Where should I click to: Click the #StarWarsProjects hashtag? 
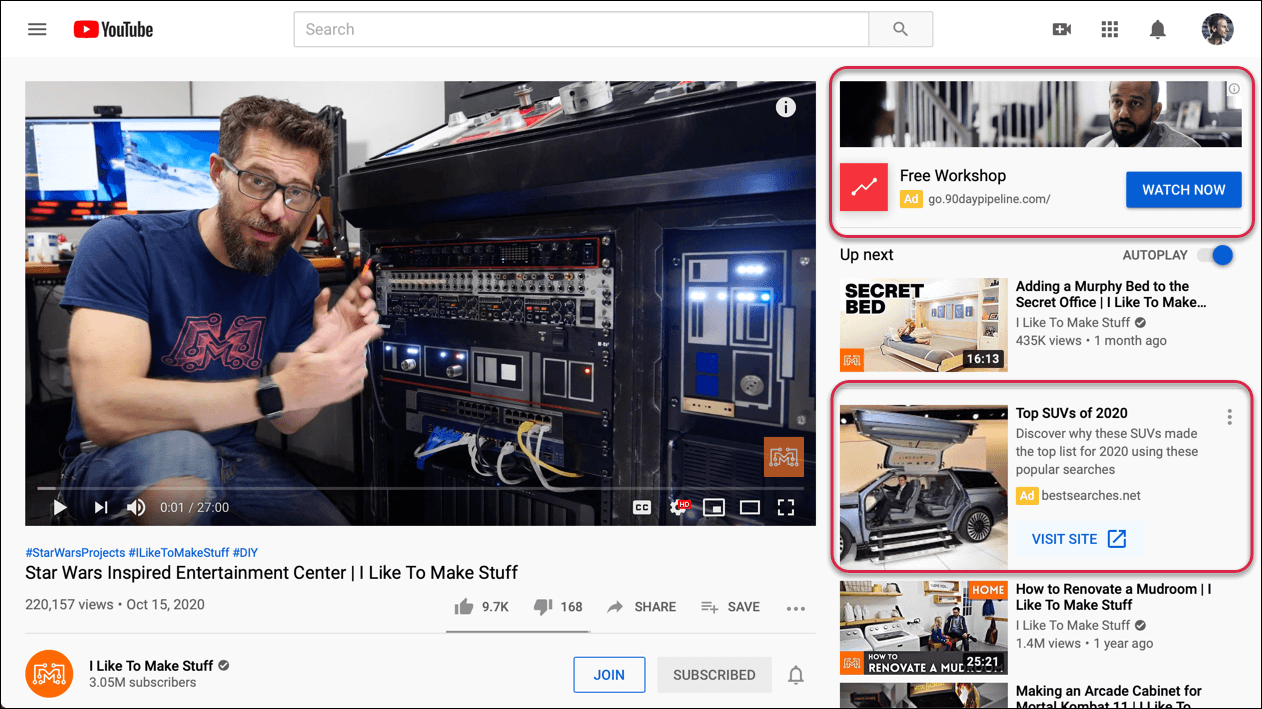click(x=75, y=552)
